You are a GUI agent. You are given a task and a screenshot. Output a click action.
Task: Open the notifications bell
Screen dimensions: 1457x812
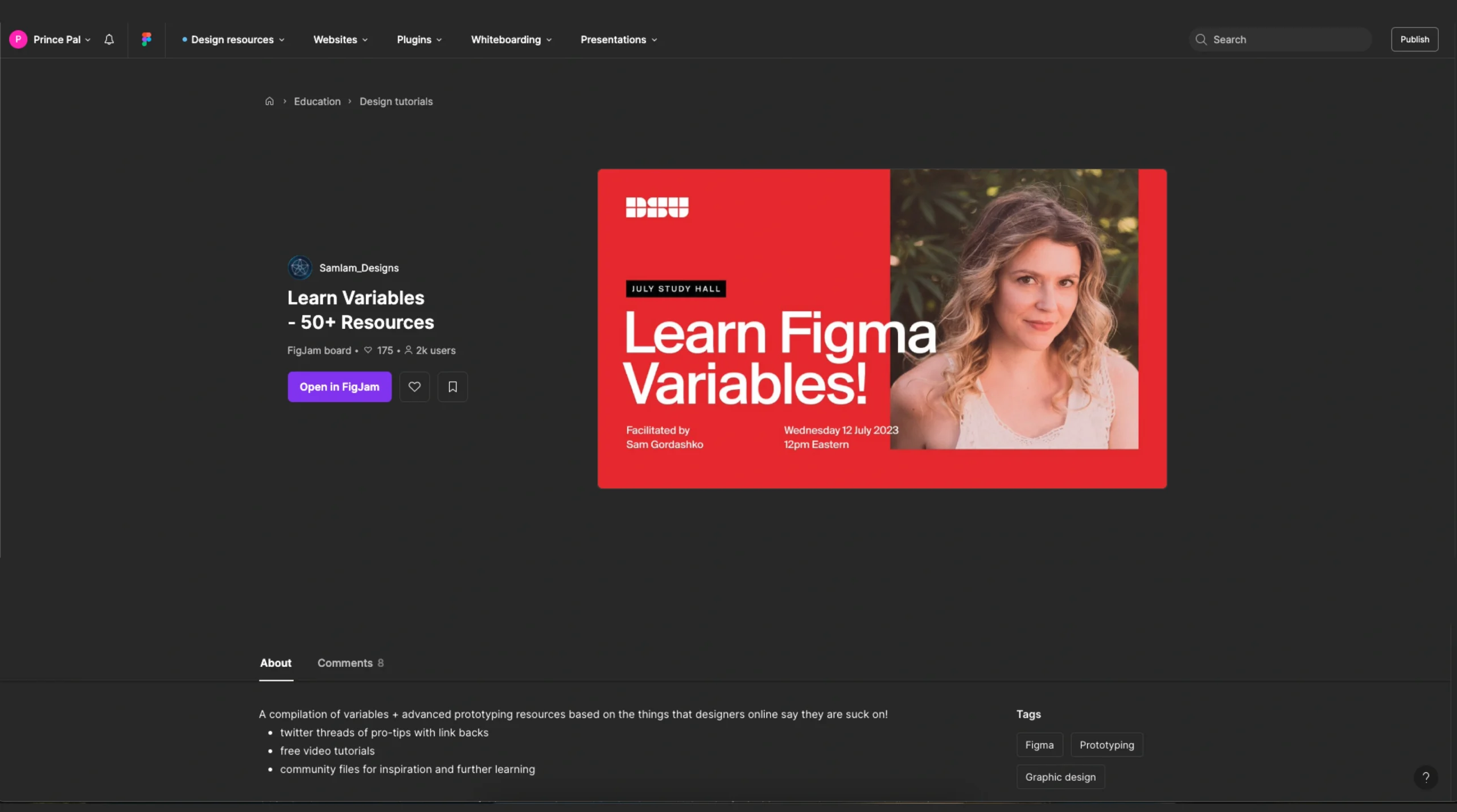click(x=109, y=39)
